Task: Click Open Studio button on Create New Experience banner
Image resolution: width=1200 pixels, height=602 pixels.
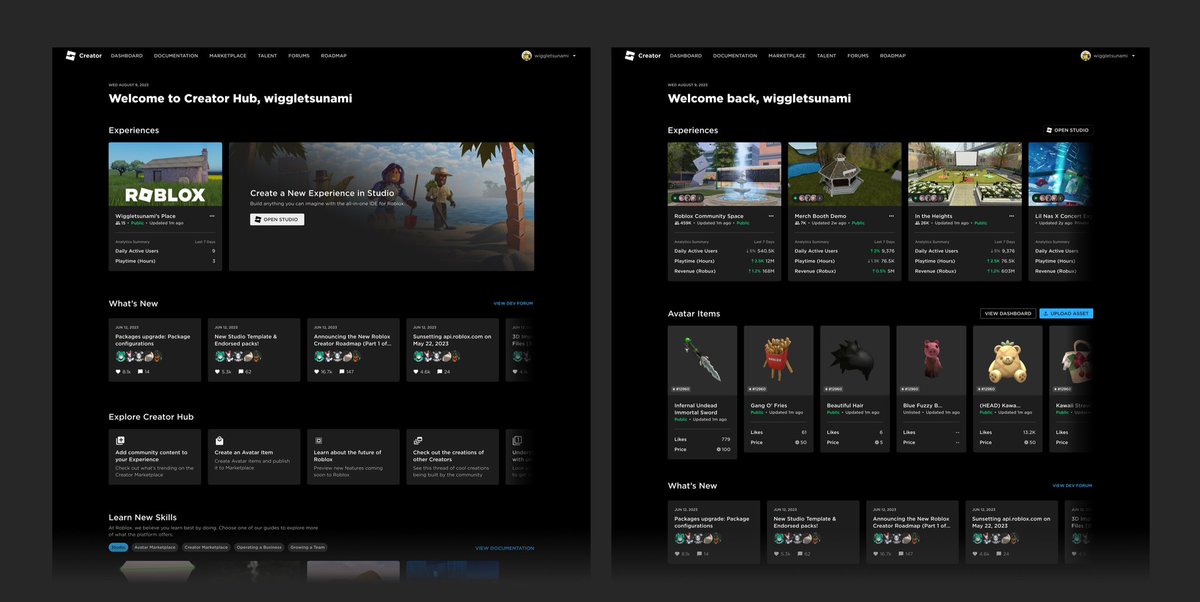Action: (x=277, y=219)
